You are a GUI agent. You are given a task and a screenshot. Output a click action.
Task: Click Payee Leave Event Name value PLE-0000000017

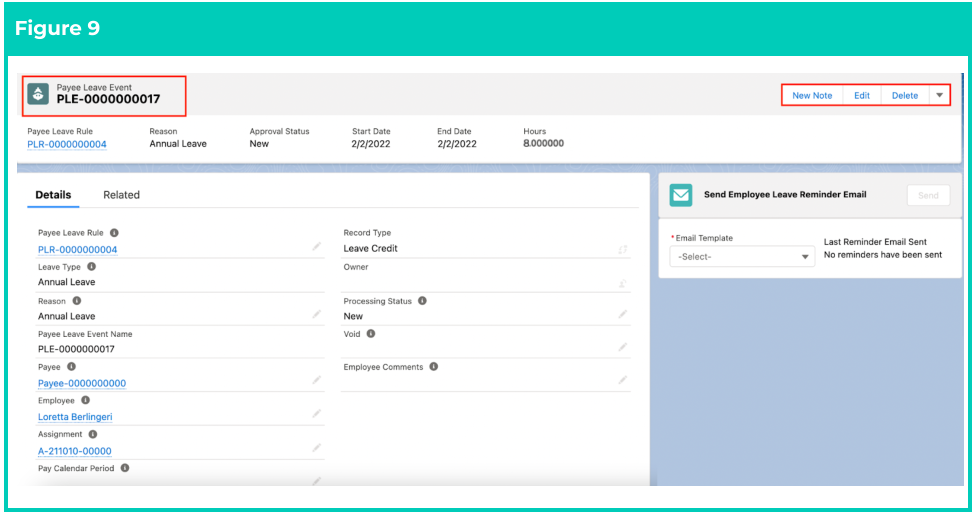[x=76, y=349]
